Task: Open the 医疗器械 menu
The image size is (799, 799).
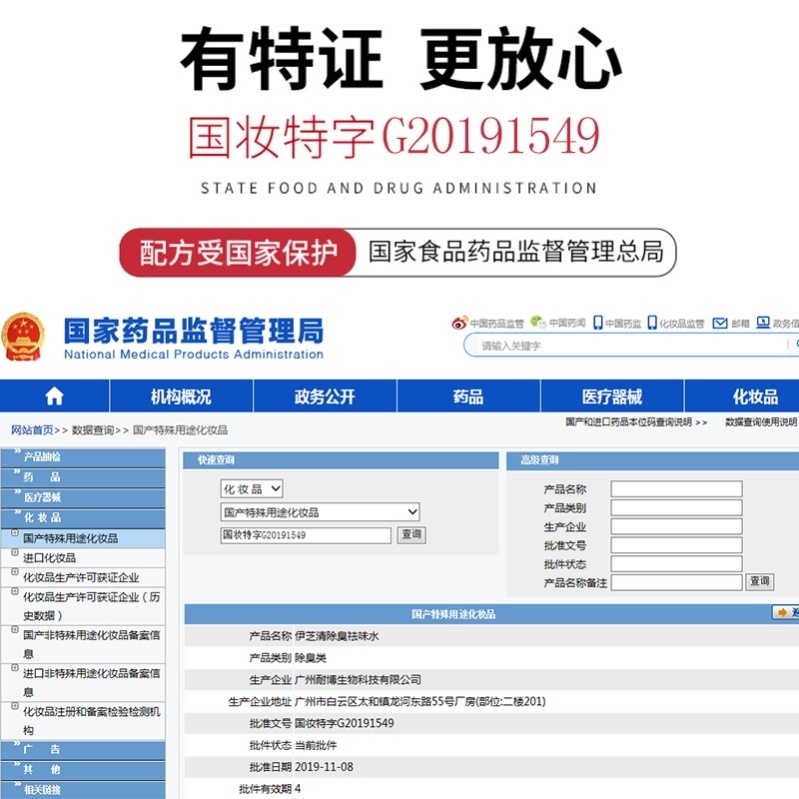Action: (x=612, y=396)
